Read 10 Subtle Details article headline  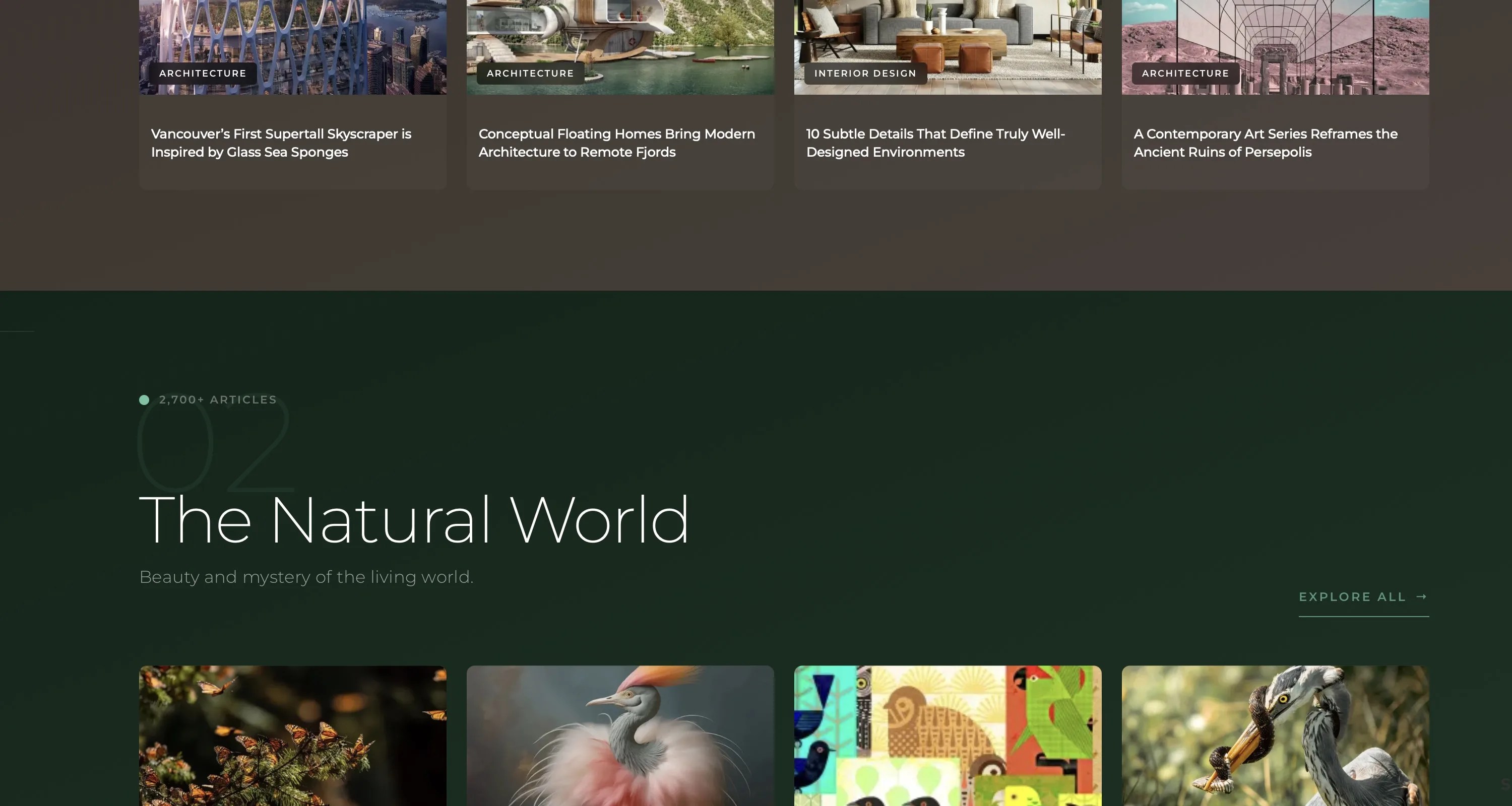pyautogui.click(x=935, y=143)
